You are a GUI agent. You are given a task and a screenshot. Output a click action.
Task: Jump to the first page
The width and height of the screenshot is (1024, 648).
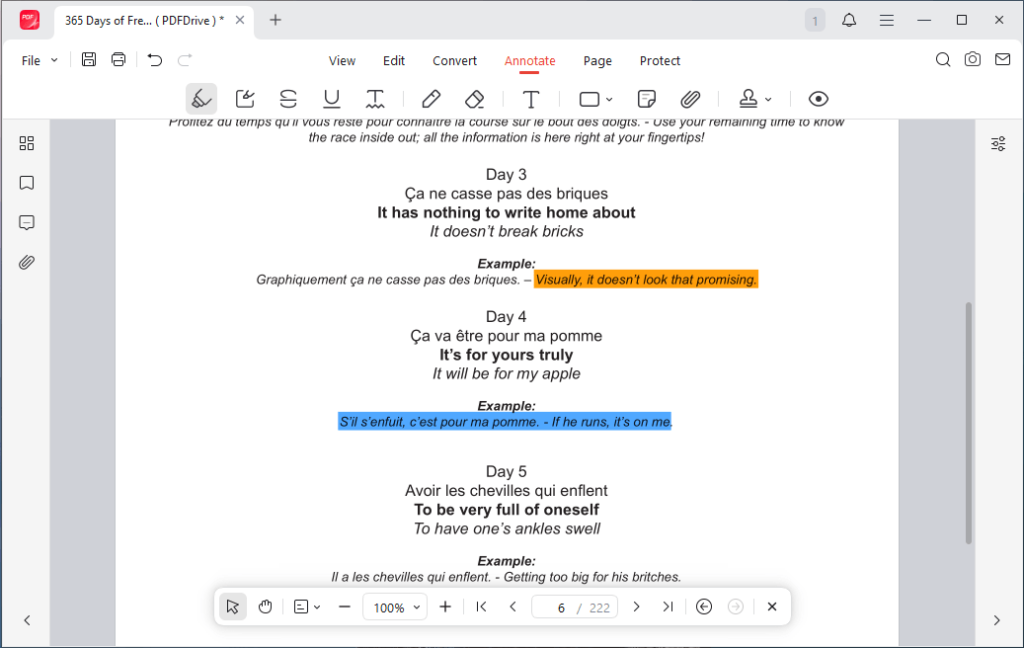click(481, 607)
